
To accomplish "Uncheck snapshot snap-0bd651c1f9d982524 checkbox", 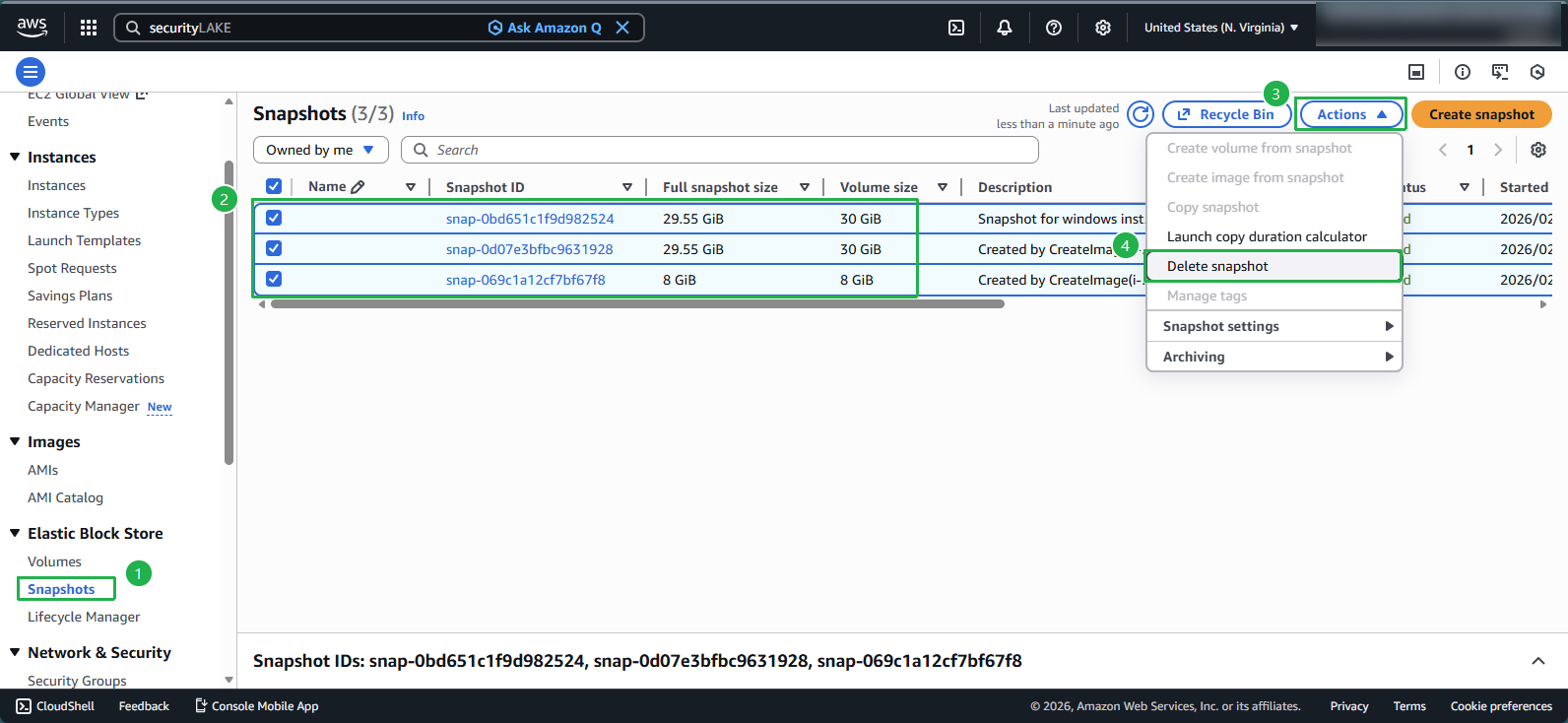I will (x=274, y=219).
